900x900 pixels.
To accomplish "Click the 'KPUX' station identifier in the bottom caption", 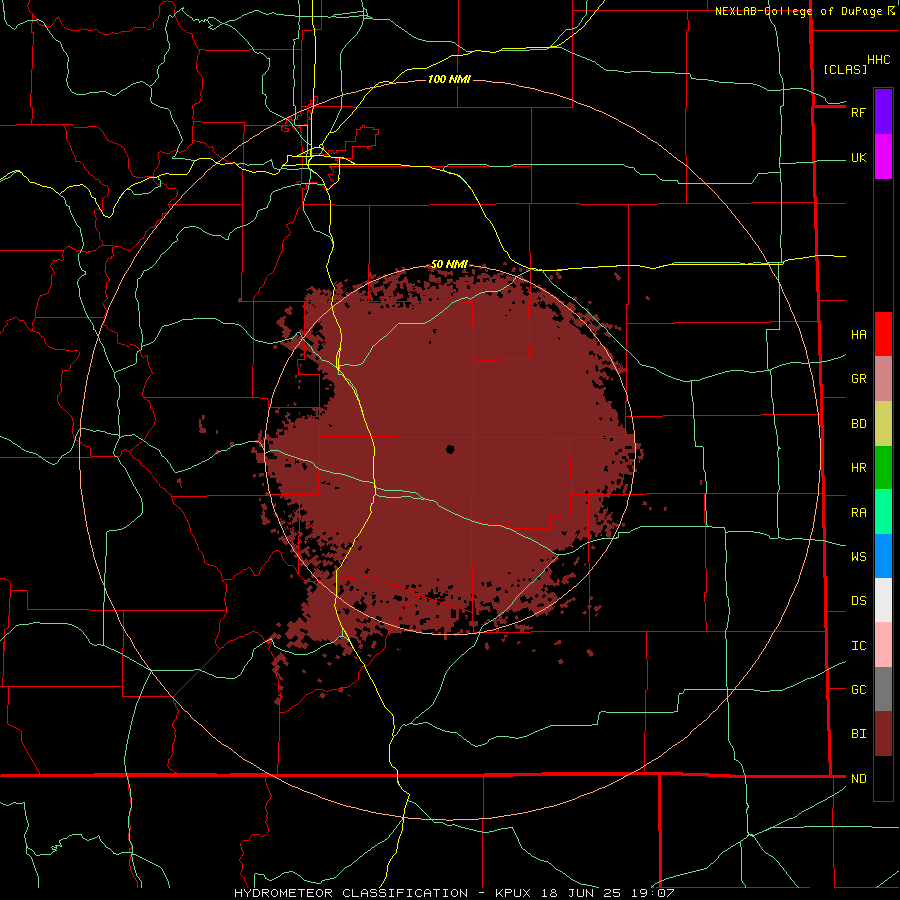I will (x=514, y=893).
